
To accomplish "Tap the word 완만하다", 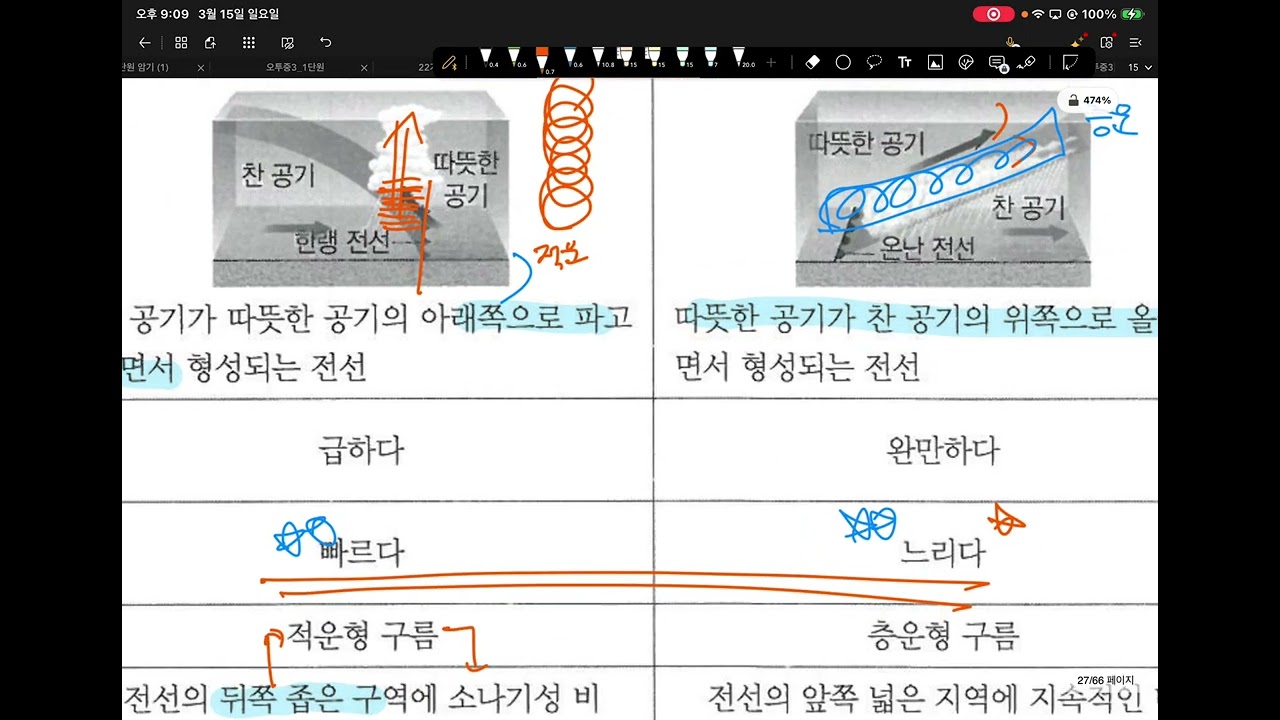I will pos(942,450).
